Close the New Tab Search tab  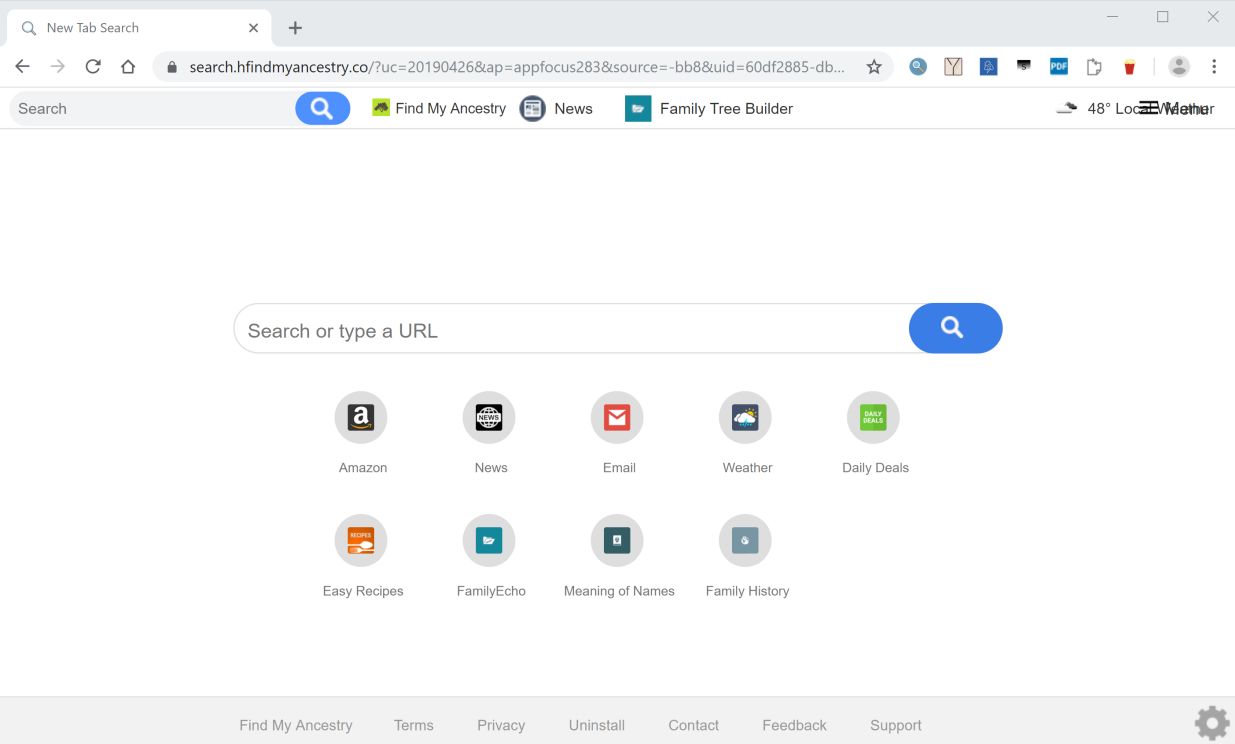[253, 28]
